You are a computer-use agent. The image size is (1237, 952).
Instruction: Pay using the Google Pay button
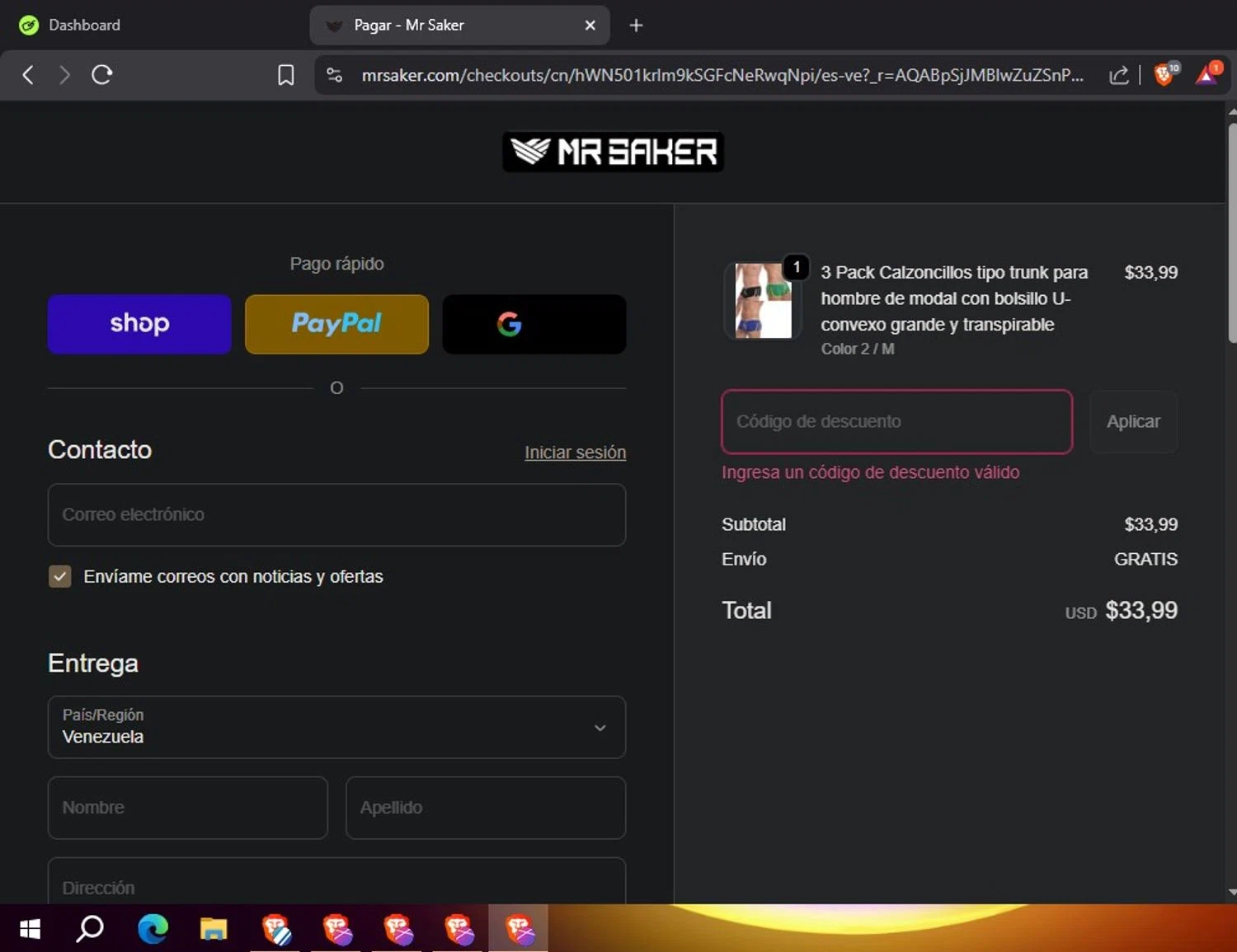coord(534,324)
